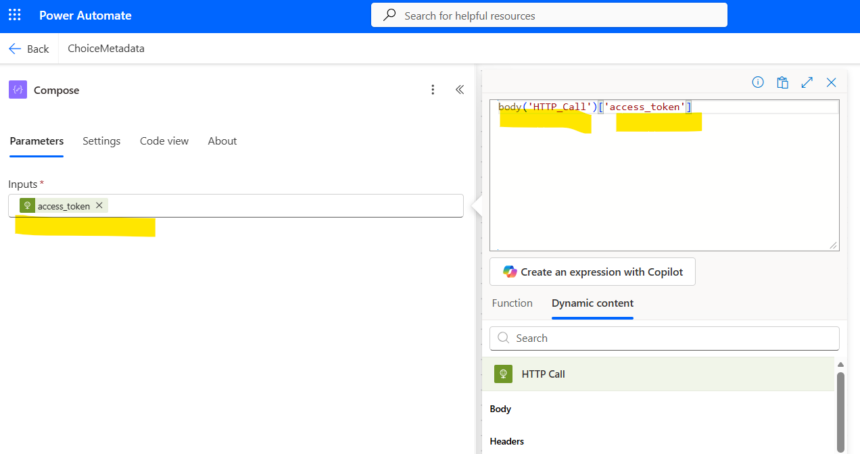Select the About tab

tap(222, 141)
